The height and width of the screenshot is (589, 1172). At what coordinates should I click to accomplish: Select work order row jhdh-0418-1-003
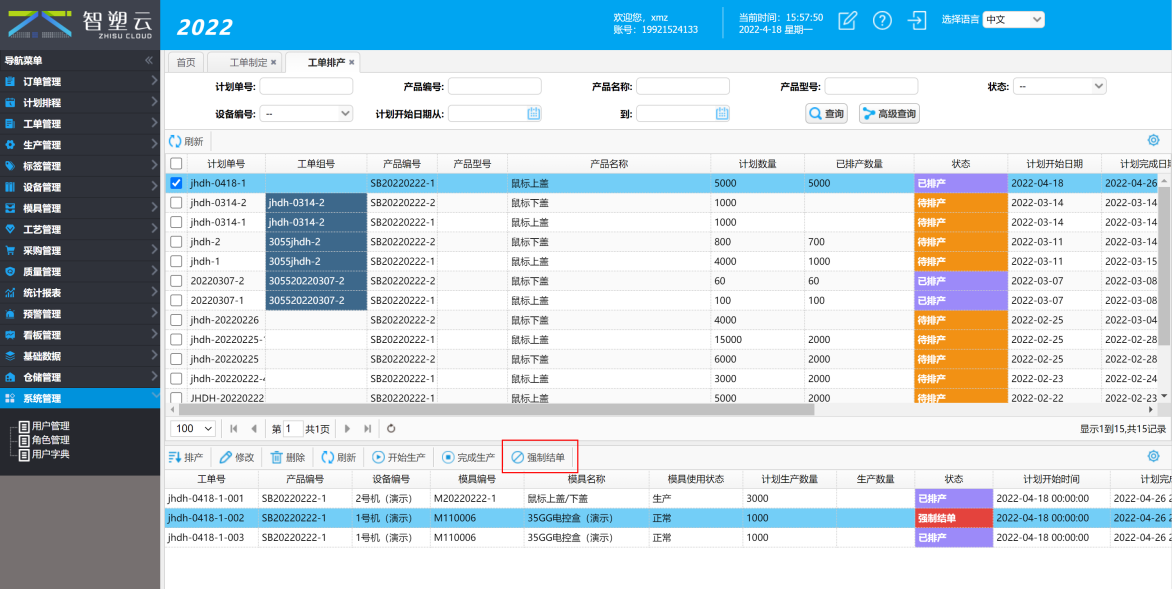coord(668,537)
